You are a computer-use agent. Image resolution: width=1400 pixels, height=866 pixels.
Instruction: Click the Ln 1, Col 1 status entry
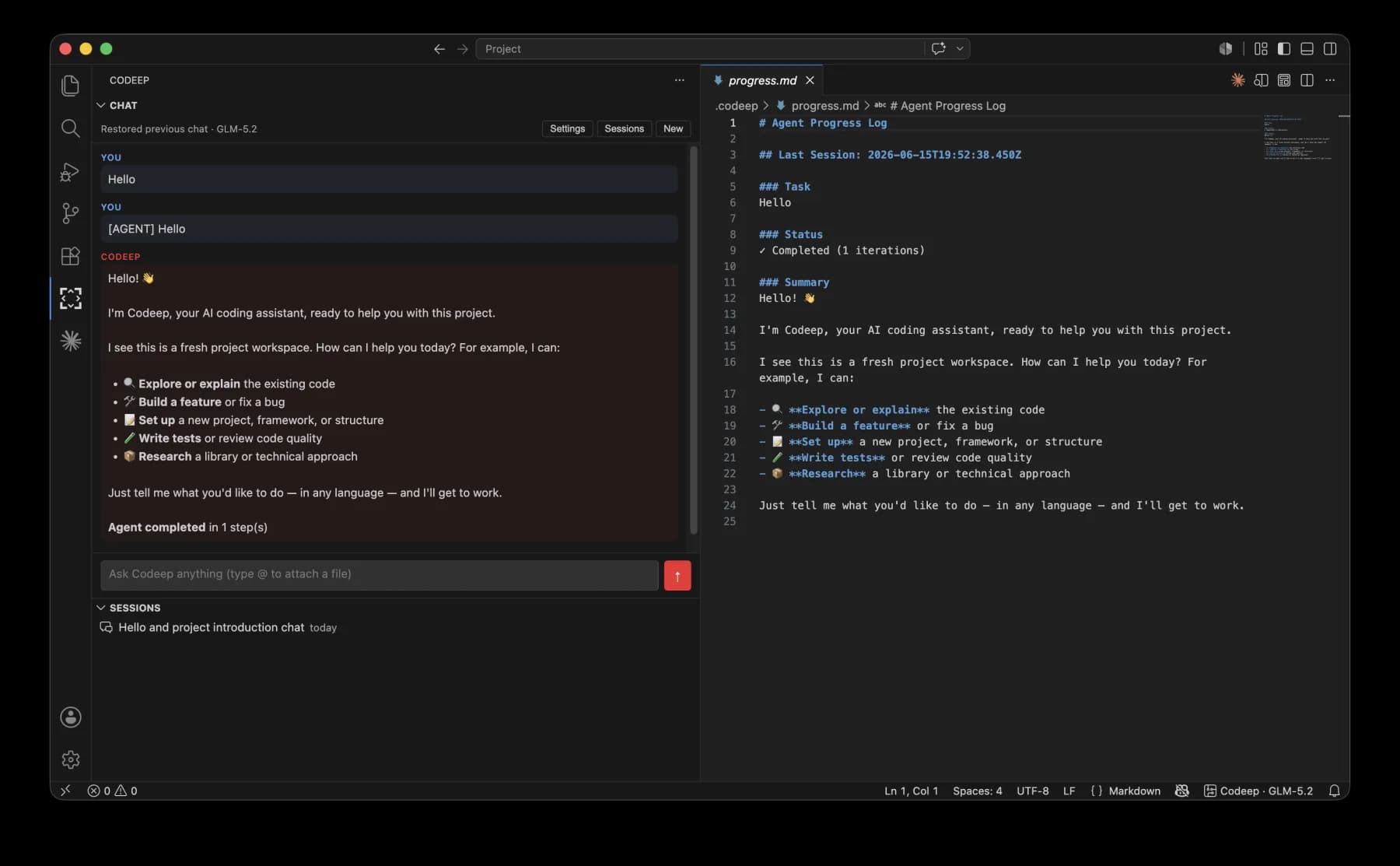coord(911,791)
